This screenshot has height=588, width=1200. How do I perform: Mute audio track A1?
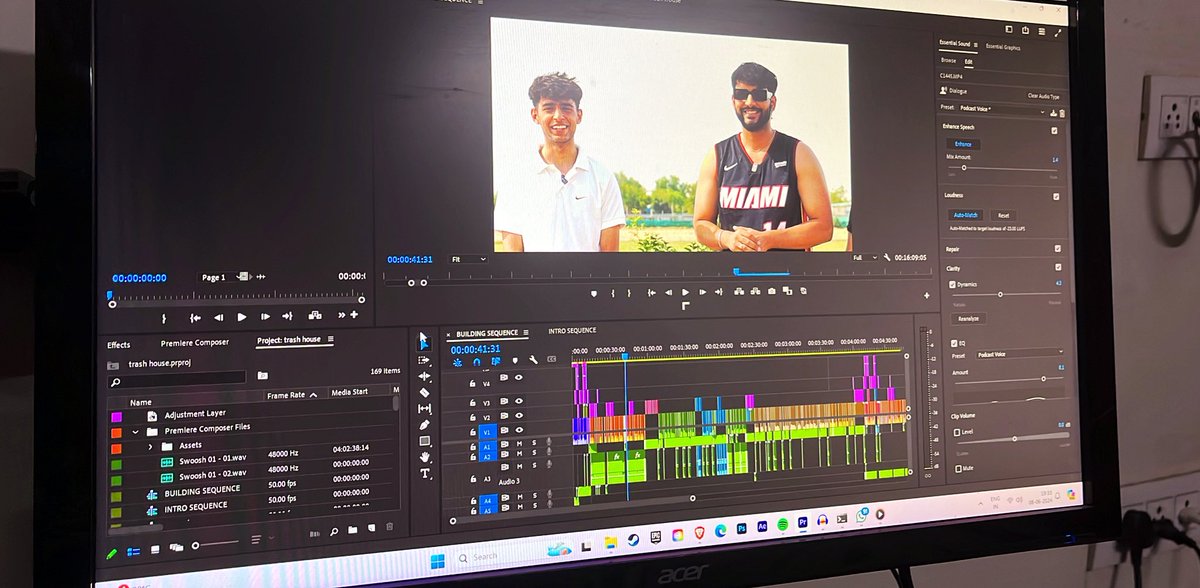(x=519, y=442)
